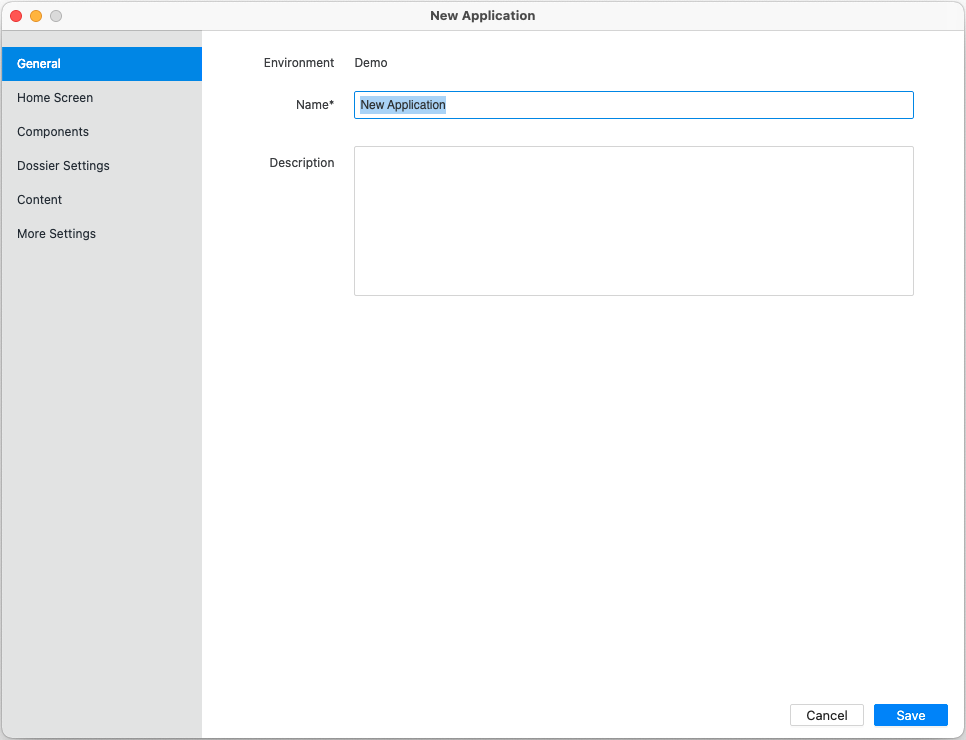Click the grayed-out zoom window button

56,16
